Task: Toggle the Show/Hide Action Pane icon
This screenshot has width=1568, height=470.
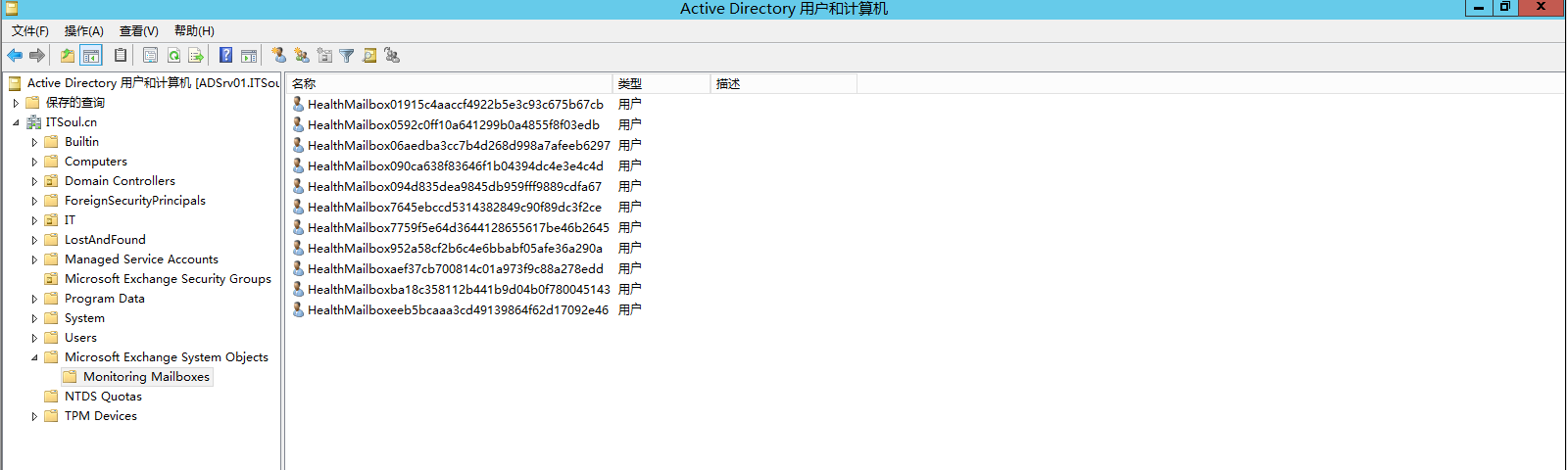Action: click(x=249, y=56)
